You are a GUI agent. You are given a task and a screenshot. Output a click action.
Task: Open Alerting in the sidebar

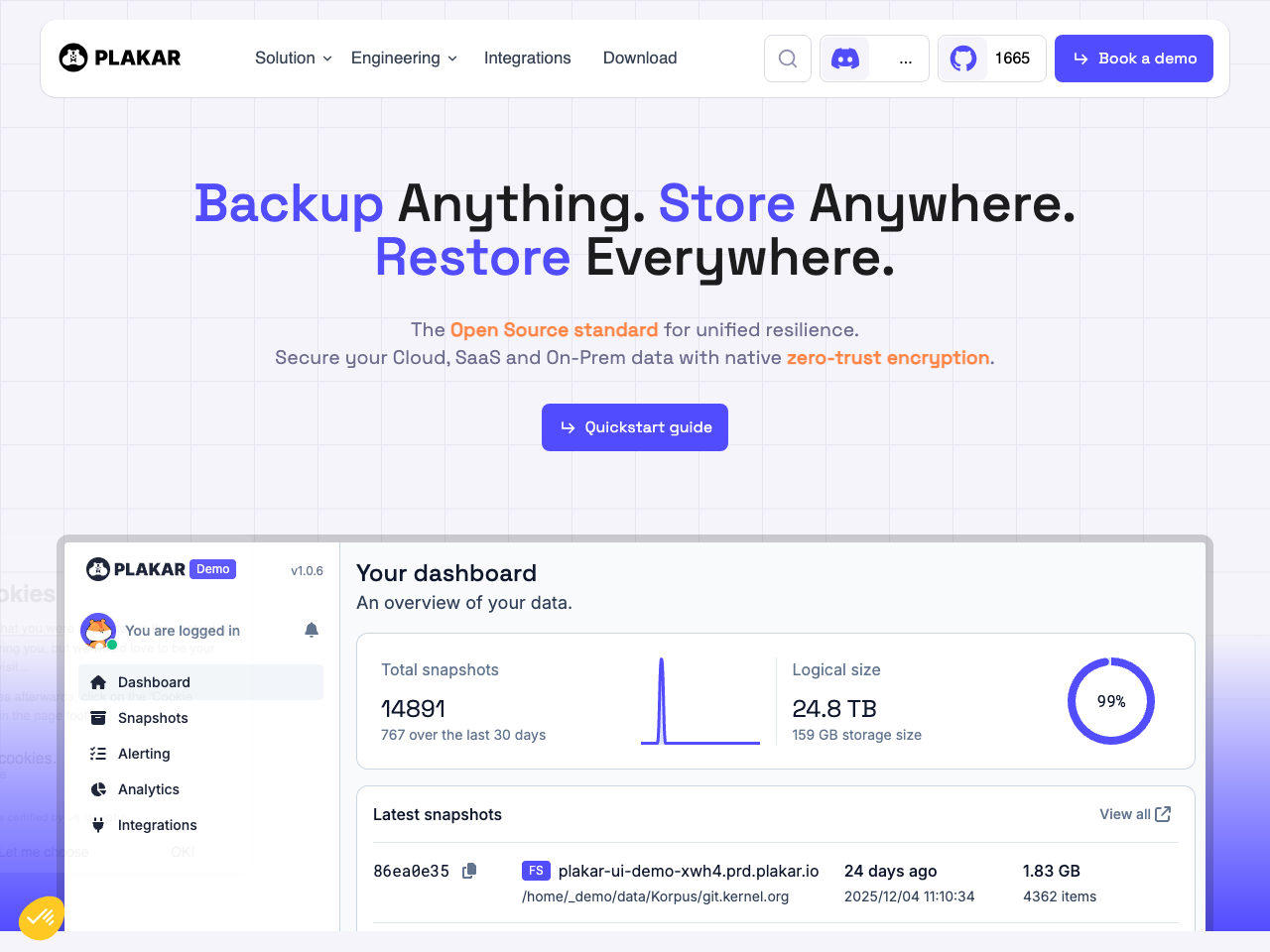[x=144, y=754]
